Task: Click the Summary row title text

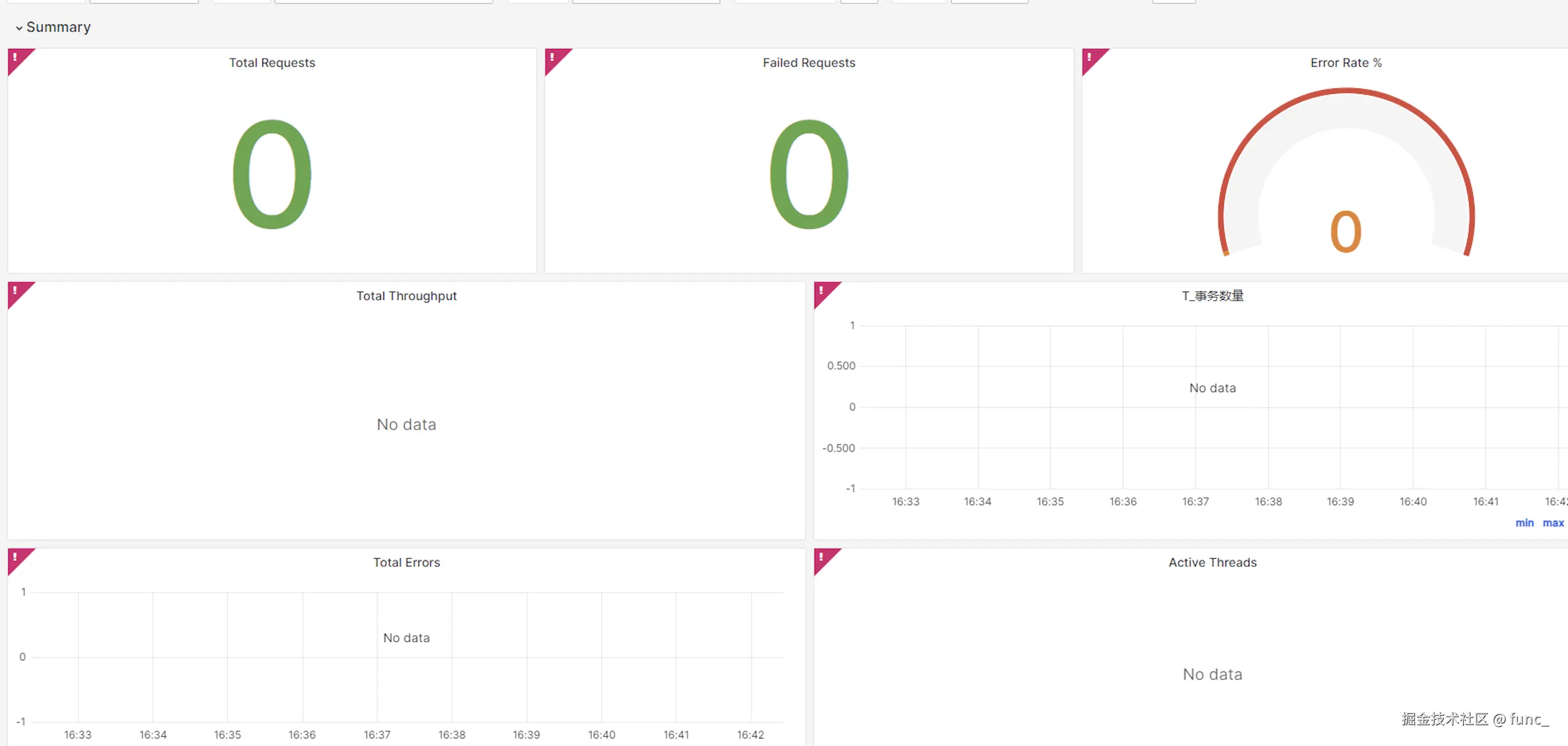Action: point(58,27)
